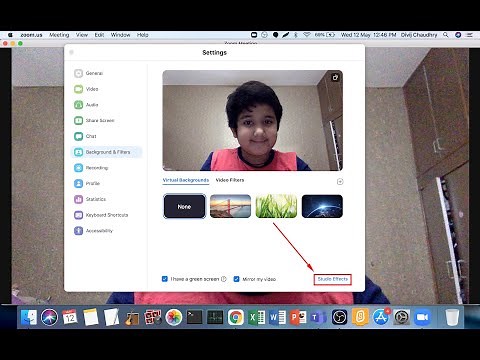
Task: Launch Microsoft Teams from the Dock
Action: coord(319,317)
